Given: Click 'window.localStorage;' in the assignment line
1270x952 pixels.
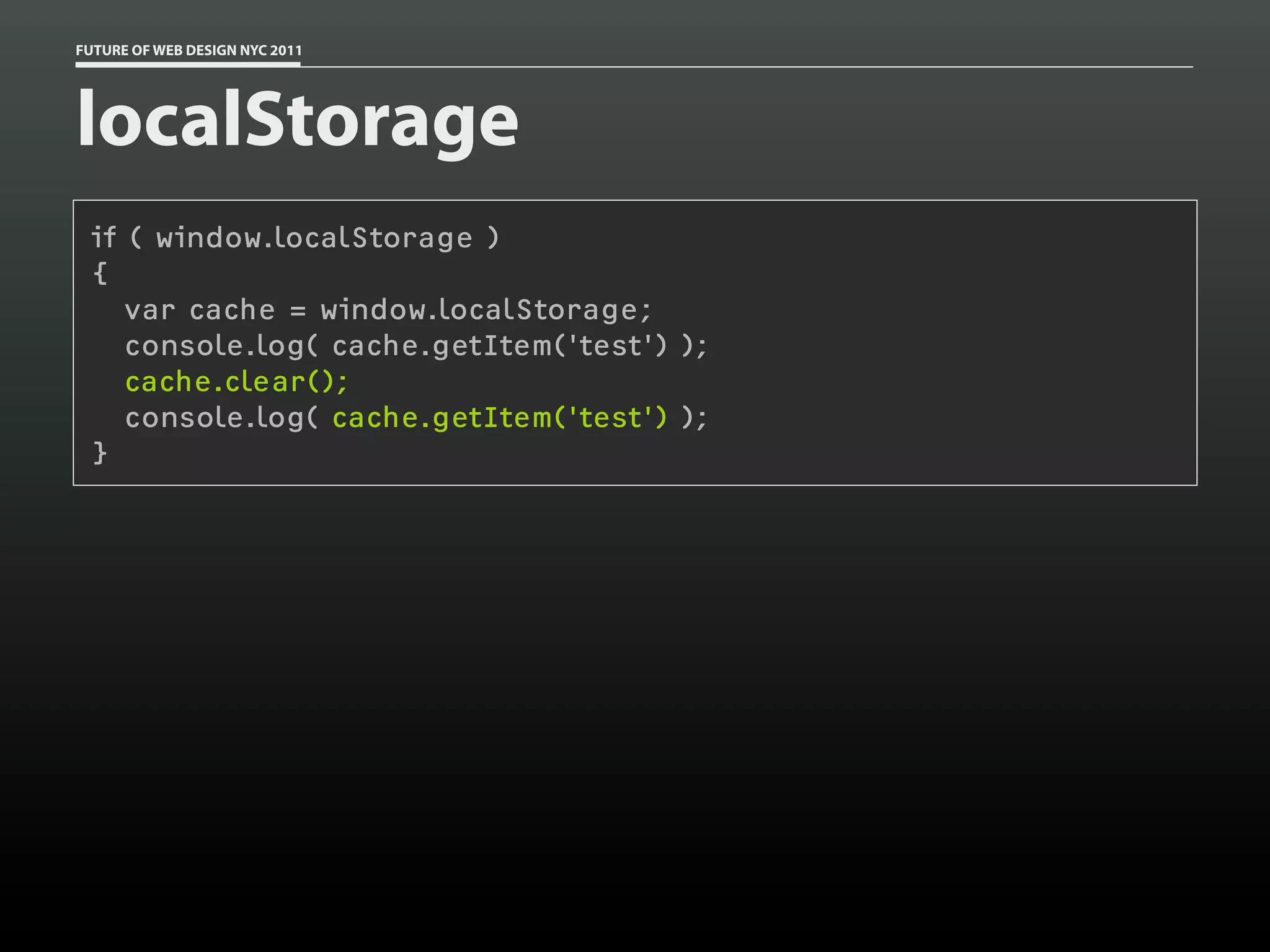Looking at the screenshot, I should (x=486, y=310).
